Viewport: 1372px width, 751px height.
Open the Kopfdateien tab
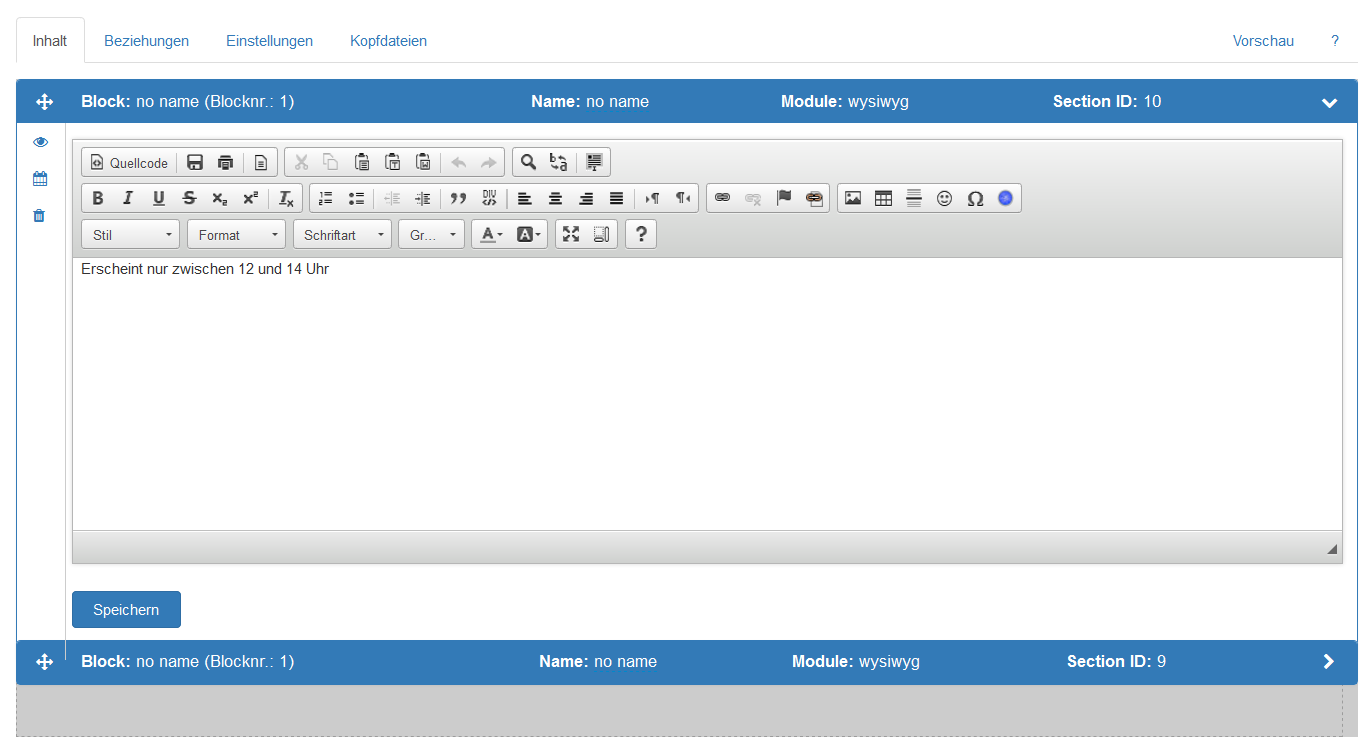(388, 41)
